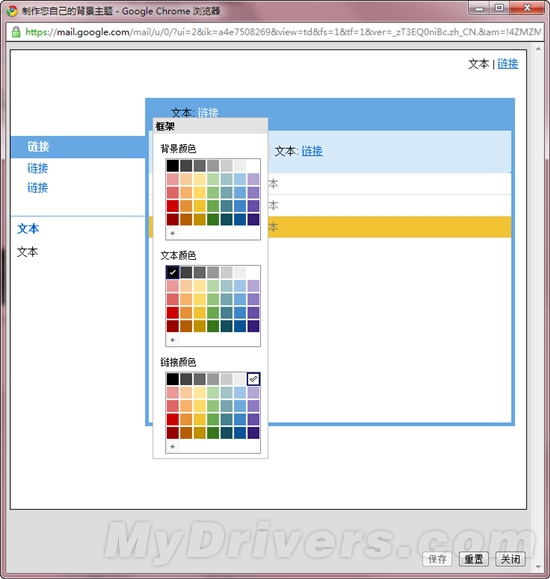Choose bright red in 背景颜色 palette
The height and width of the screenshot is (579, 550).
tap(172, 206)
